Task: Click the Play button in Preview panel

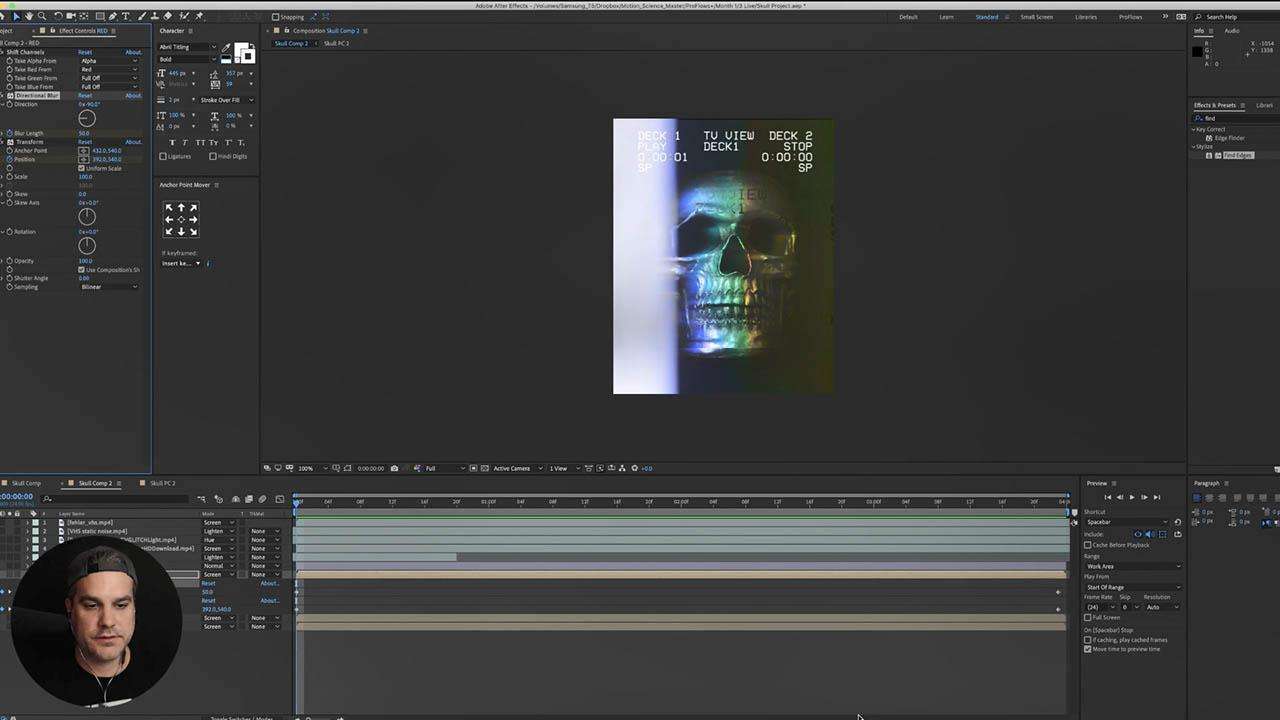Action: [x=1132, y=497]
